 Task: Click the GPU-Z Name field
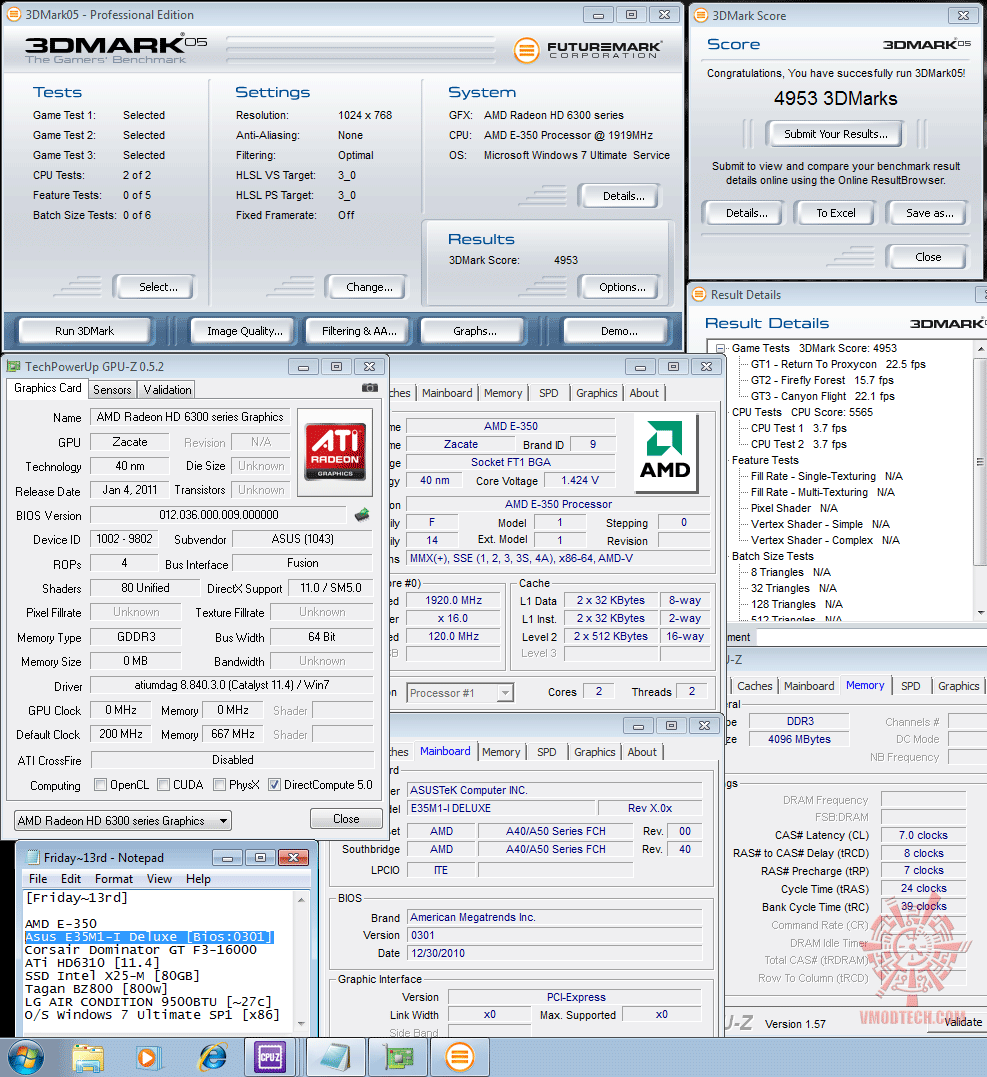click(x=190, y=417)
